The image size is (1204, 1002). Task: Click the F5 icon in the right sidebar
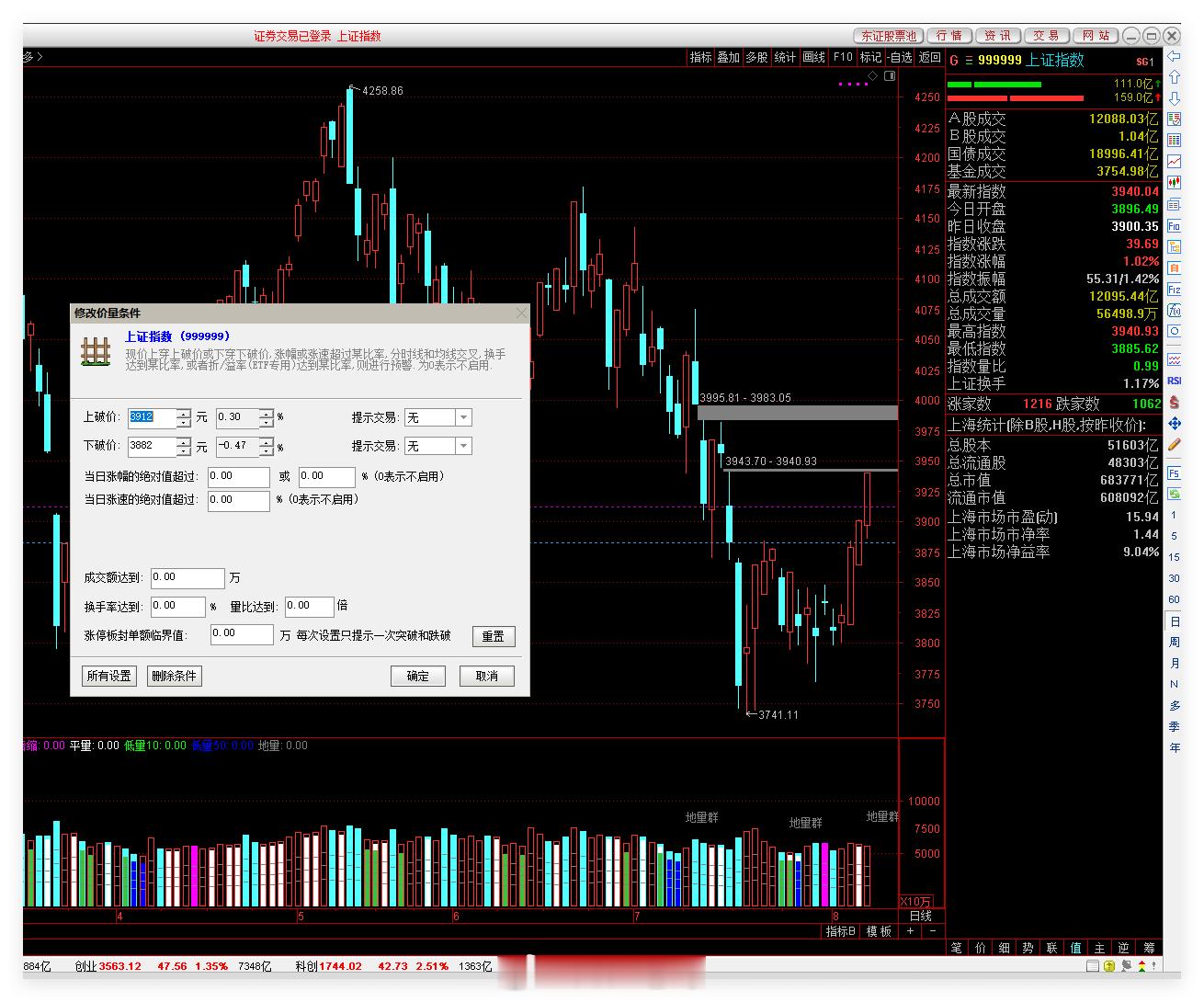click(x=1174, y=473)
